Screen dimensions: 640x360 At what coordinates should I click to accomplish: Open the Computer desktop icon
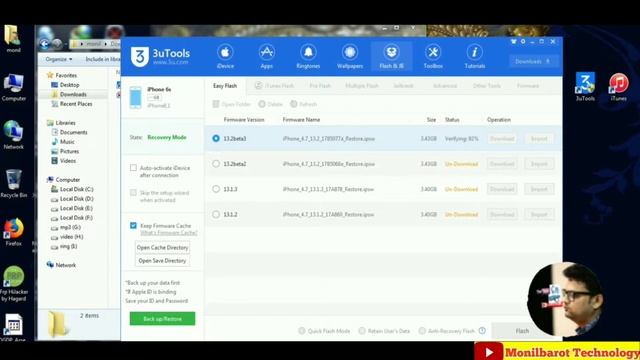(x=13, y=87)
